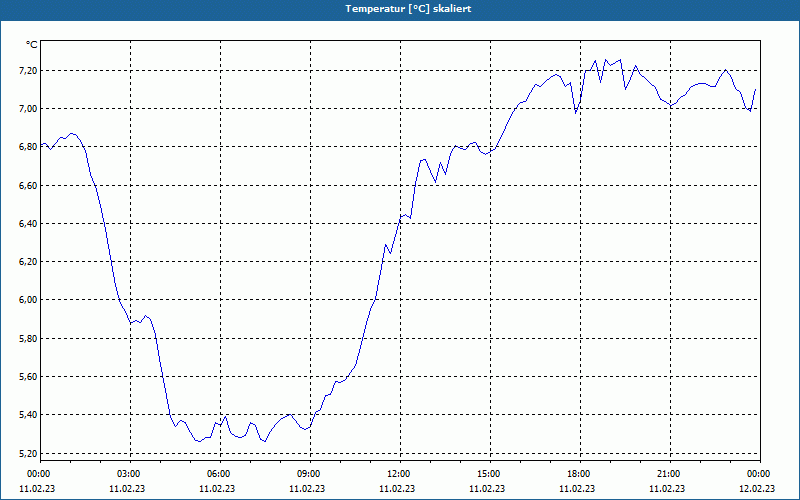Image resolution: width=800 pixels, height=500 pixels.
Task: Select the 7,20 y-axis label
Action: (28, 70)
